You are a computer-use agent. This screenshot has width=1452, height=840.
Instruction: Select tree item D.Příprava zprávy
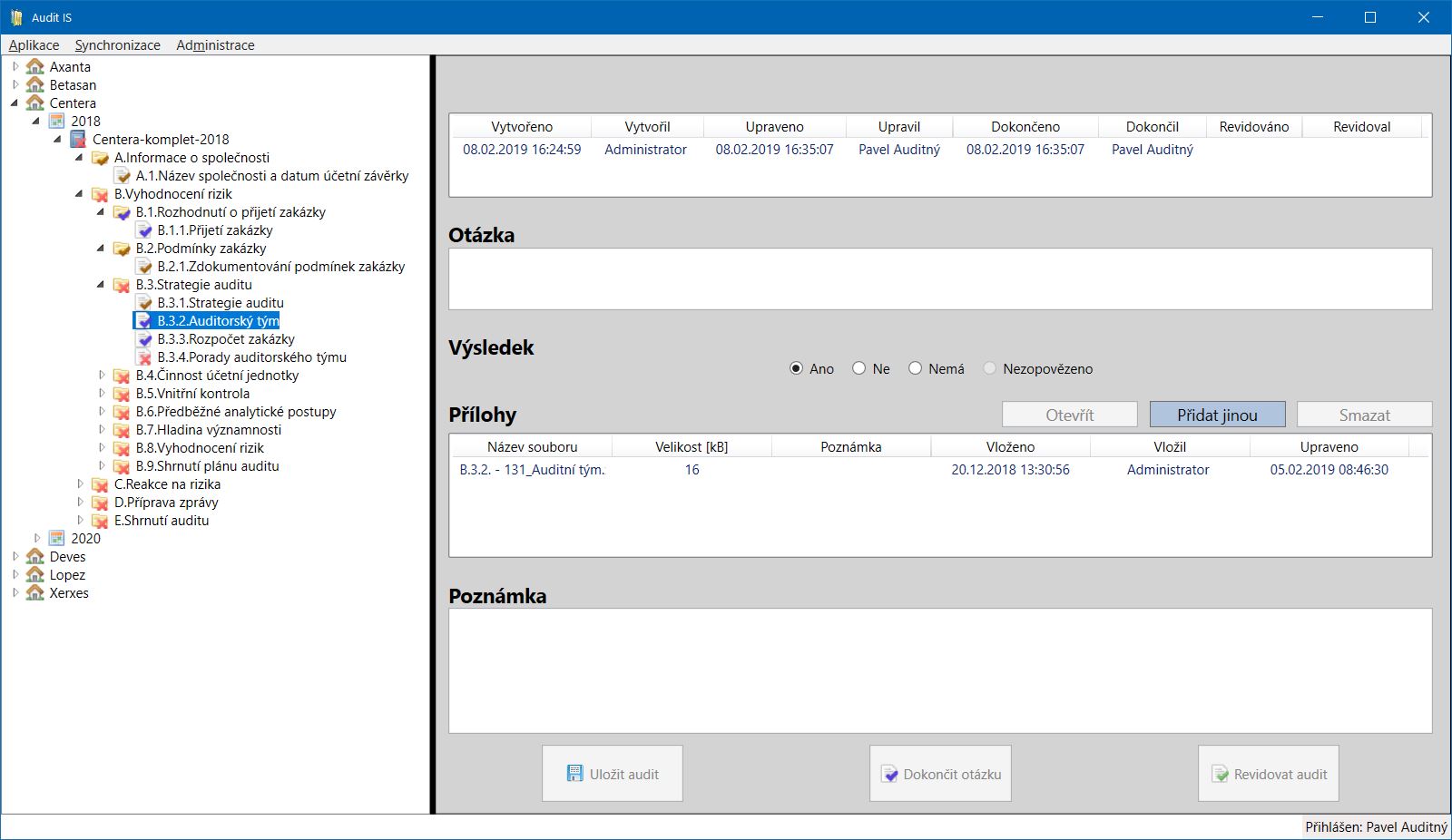click(166, 503)
